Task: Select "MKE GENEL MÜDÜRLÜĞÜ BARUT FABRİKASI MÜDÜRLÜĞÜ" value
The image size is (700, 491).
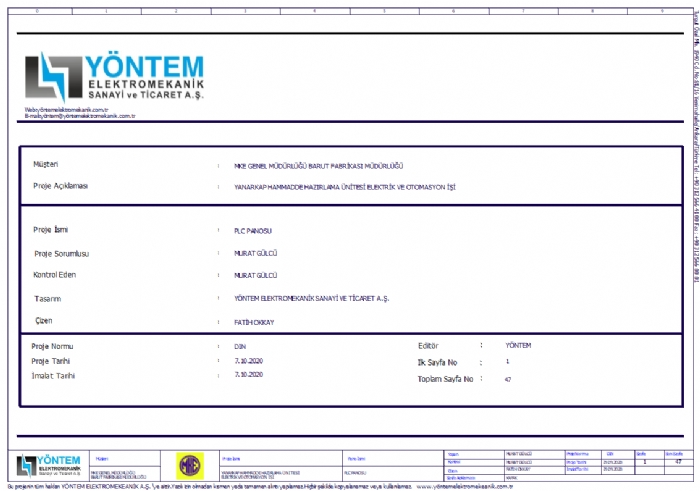Action: coord(318,166)
